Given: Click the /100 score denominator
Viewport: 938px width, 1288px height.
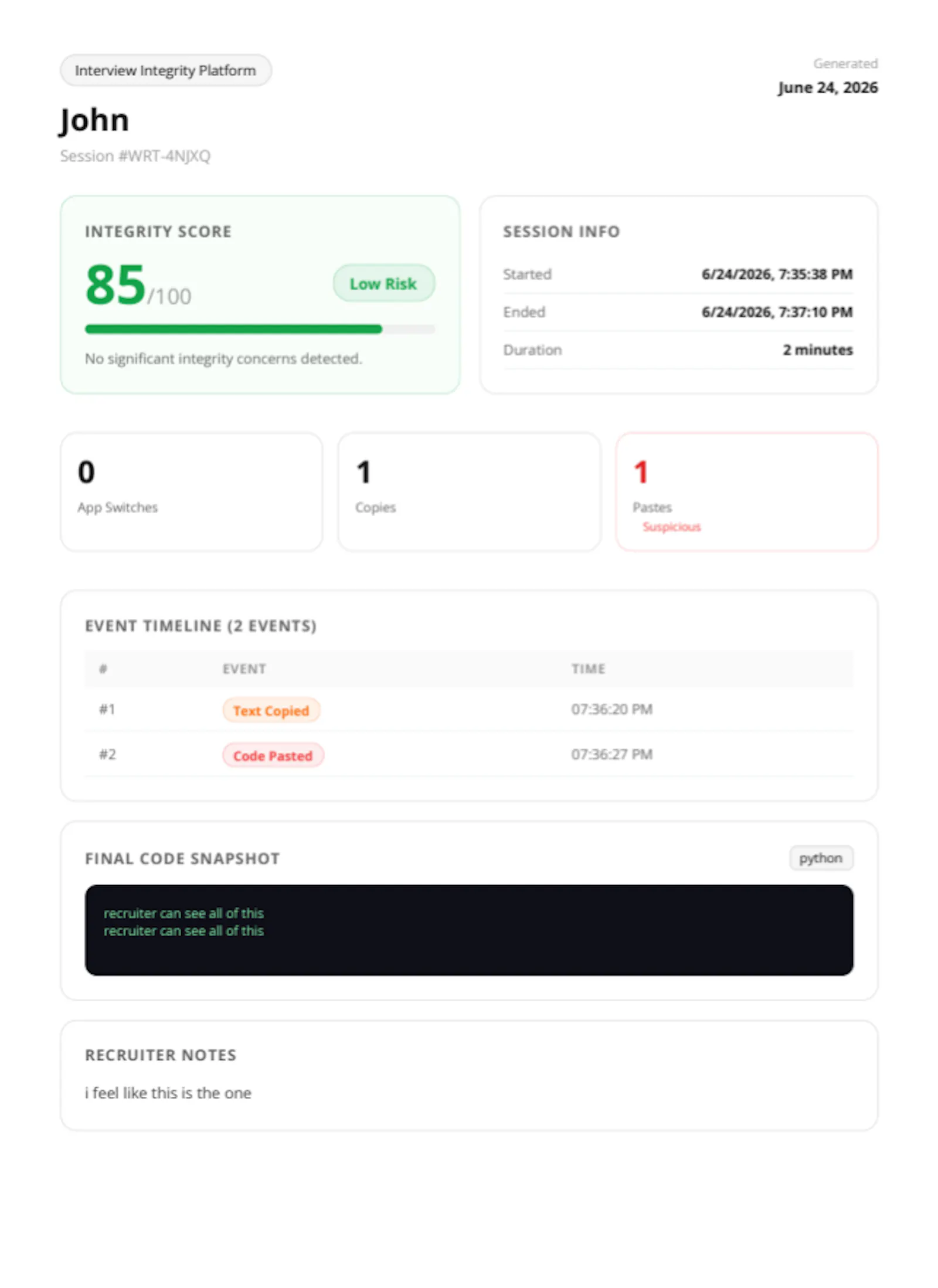Looking at the screenshot, I should point(169,296).
